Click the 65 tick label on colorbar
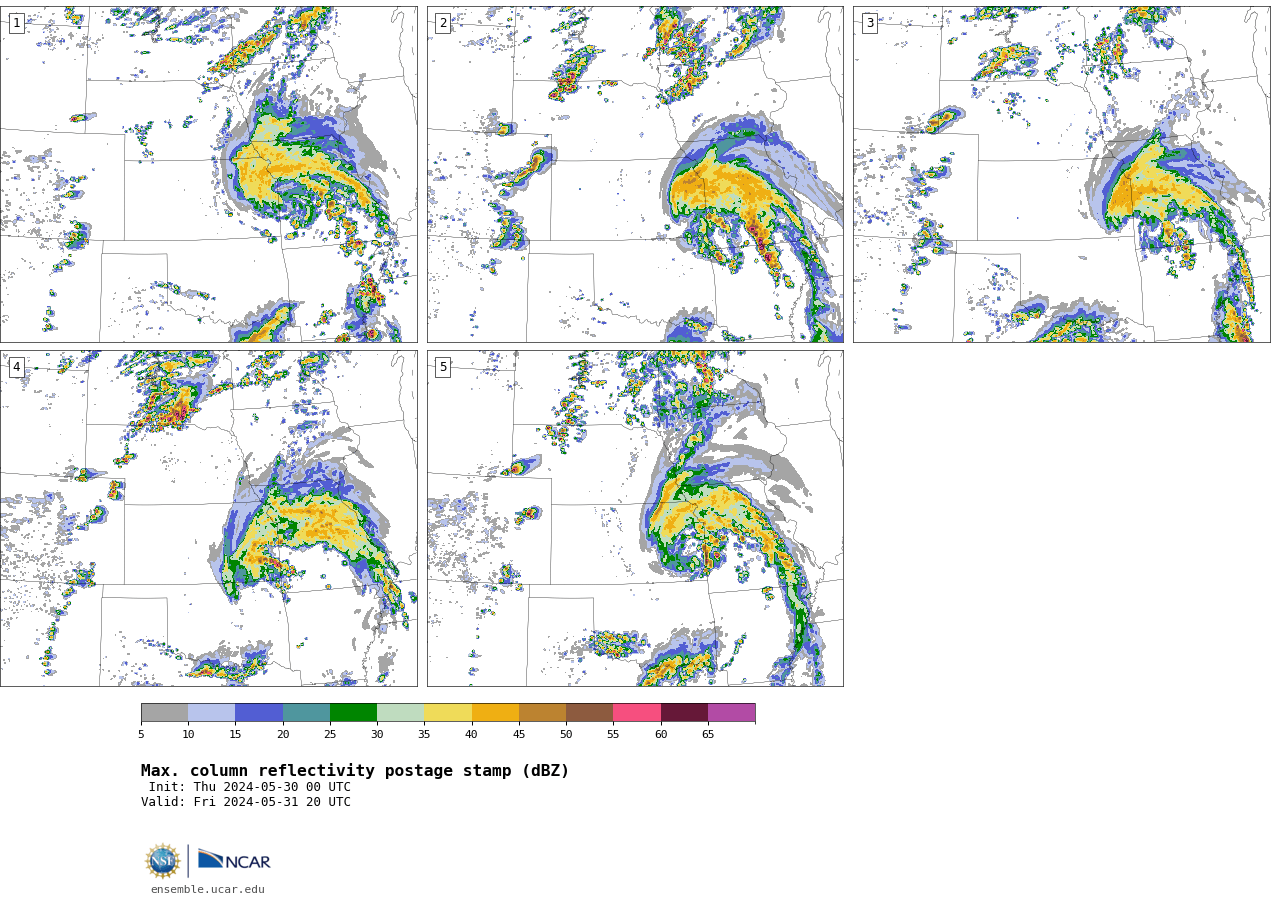 click(x=708, y=735)
